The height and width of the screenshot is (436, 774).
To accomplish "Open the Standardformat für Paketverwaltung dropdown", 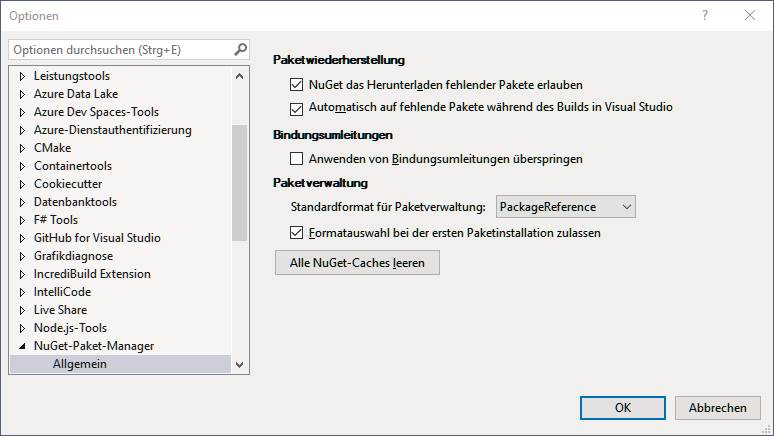I will point(566,207).
